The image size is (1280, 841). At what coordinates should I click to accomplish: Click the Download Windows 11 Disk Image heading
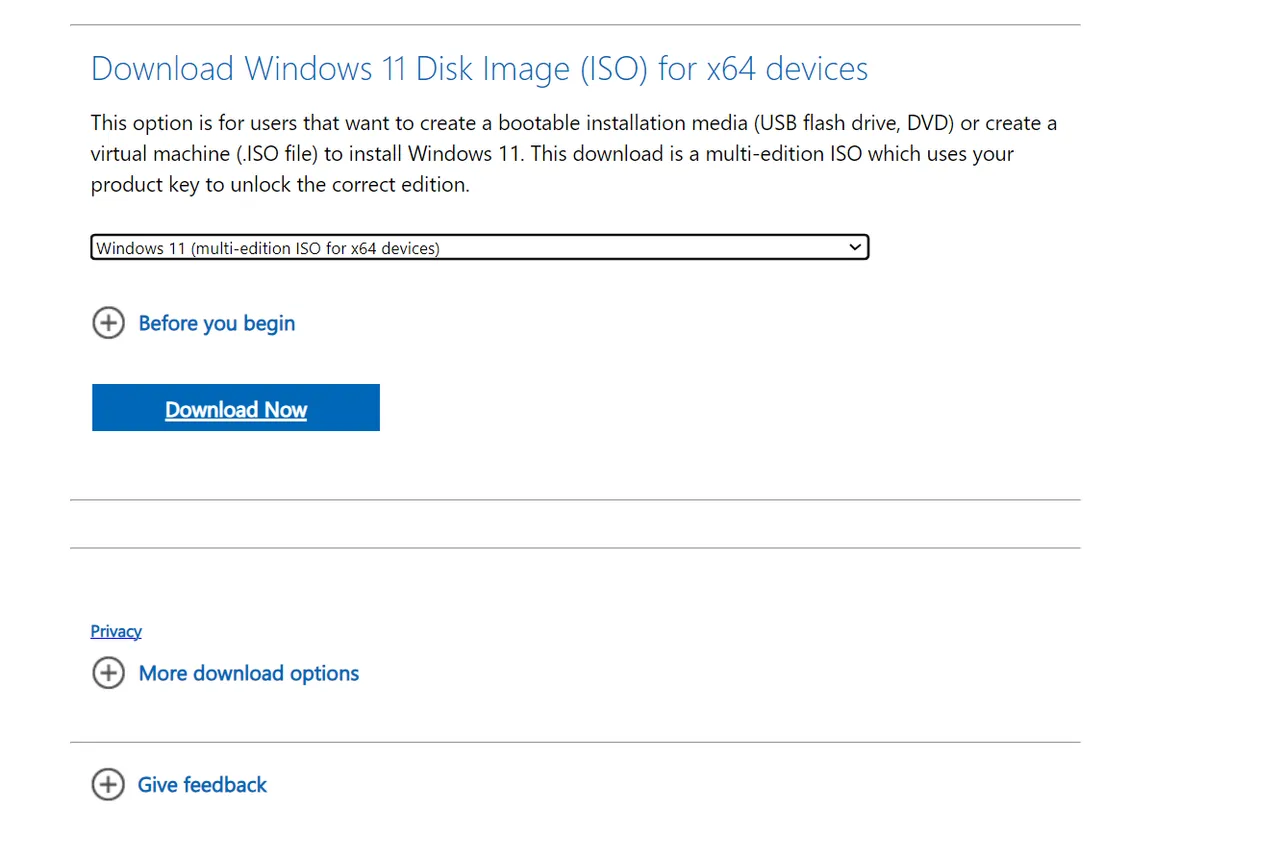coord(479,69)
